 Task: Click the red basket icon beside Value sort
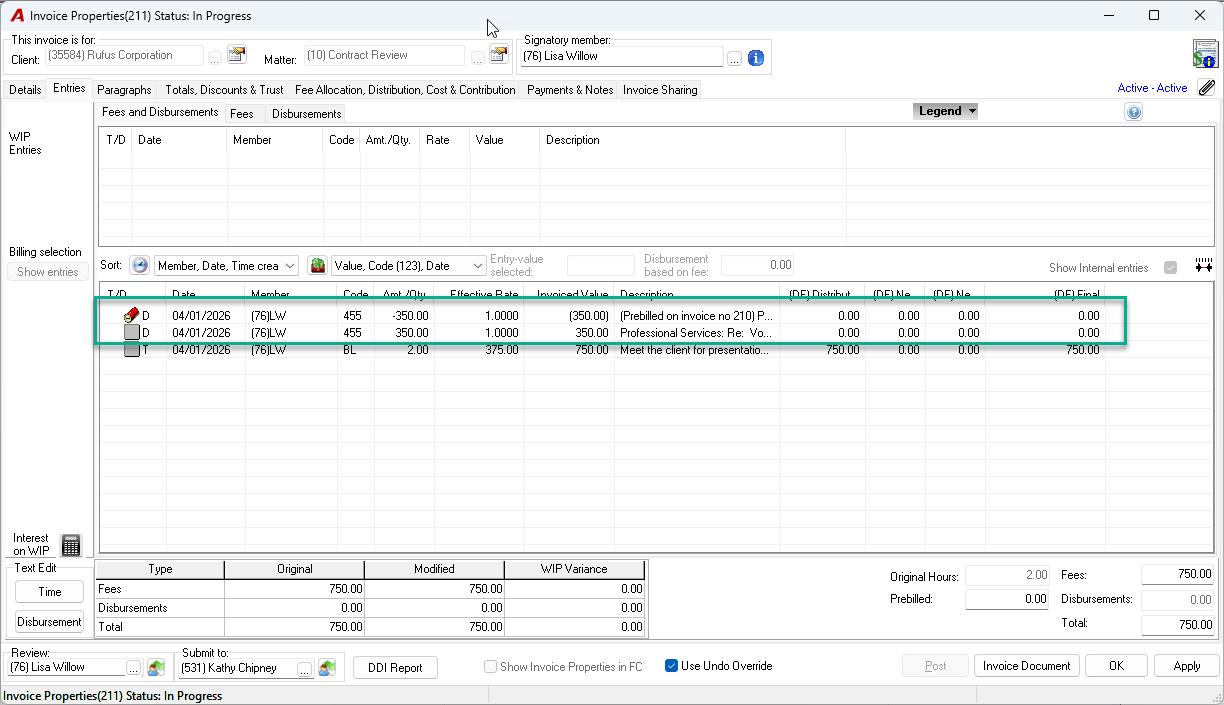pos(317,265)
